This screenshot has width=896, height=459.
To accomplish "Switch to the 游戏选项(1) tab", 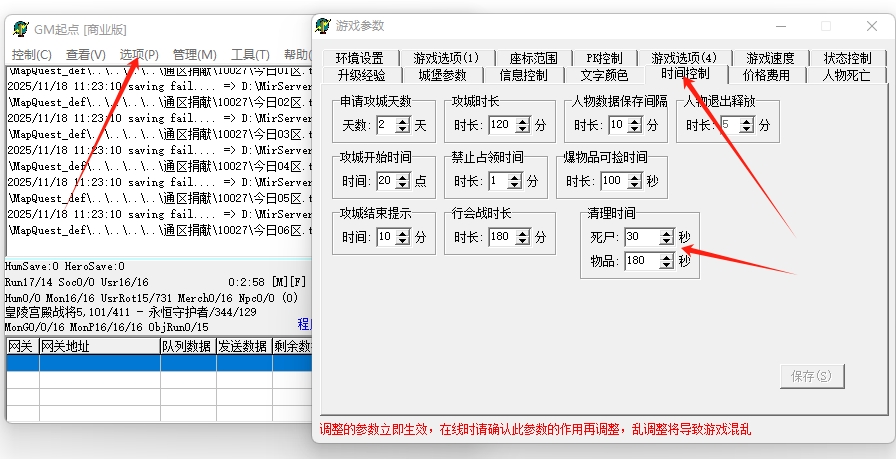I will pos(446,58).
